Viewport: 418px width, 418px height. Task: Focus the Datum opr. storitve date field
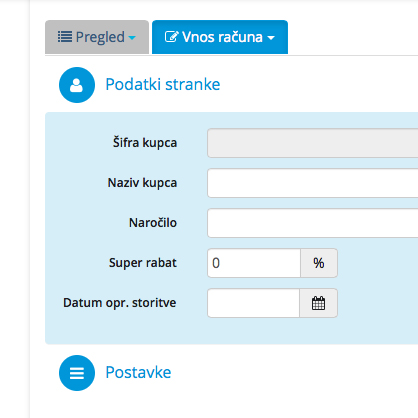(254, 303)
